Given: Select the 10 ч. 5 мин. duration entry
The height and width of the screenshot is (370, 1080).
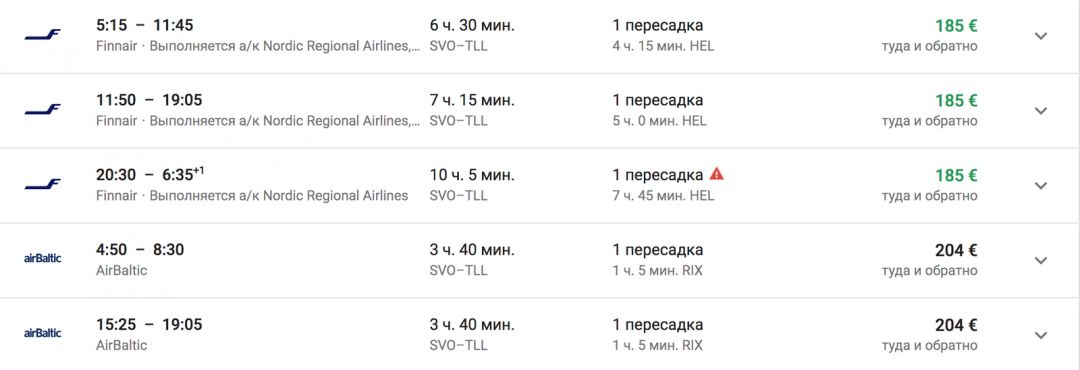Looking at the screenshot, I should [472, 175].
